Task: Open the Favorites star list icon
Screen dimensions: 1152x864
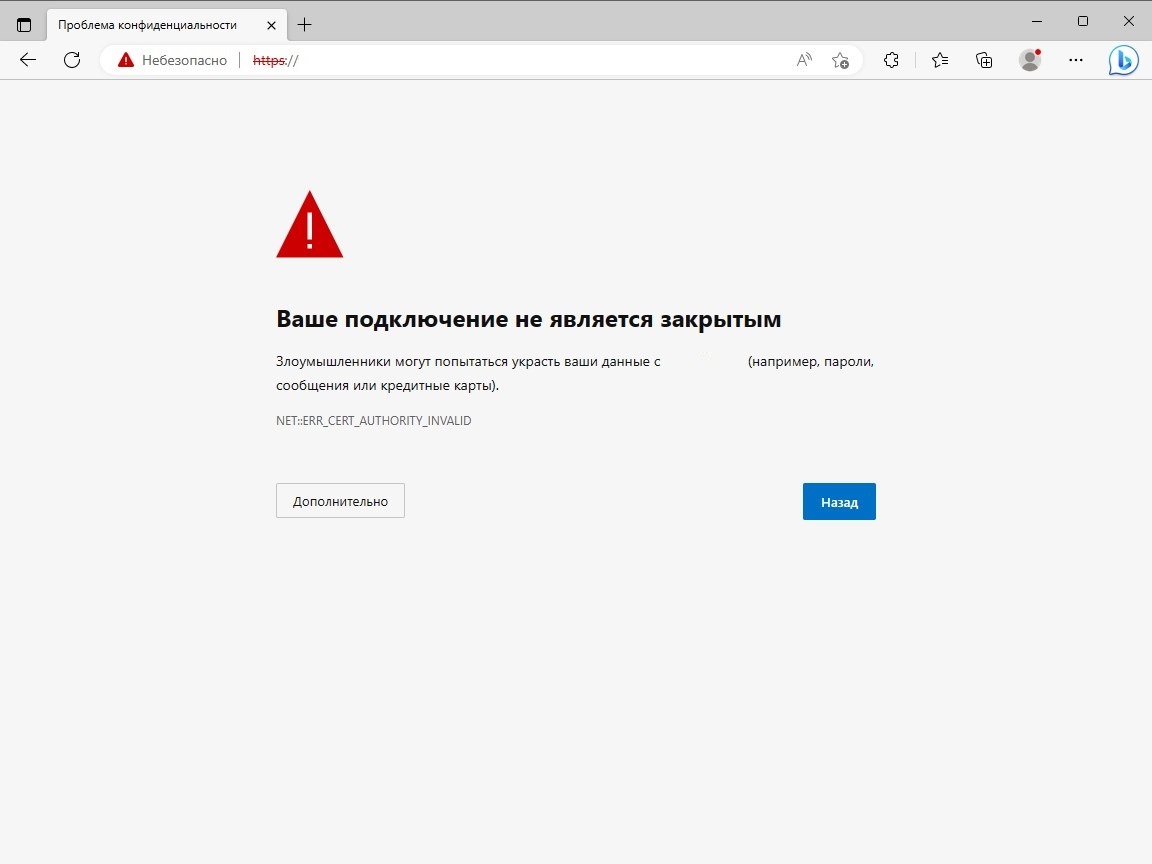Action: point(940,60)
